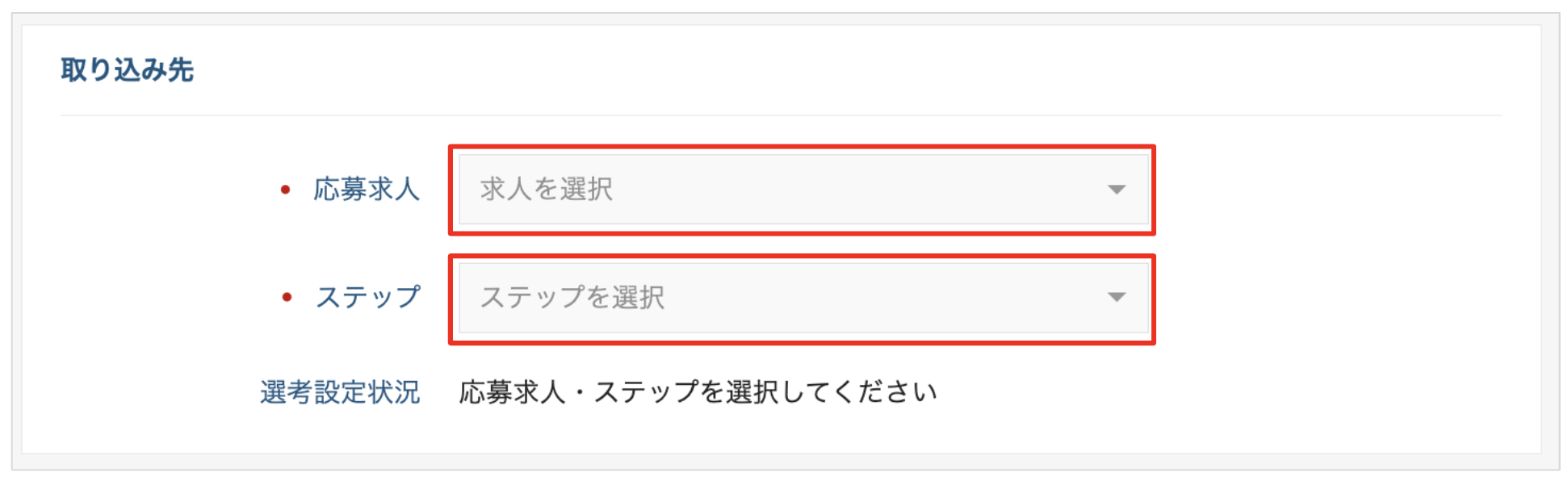The image size is (1568, 481).
Task: Click the ステップを選択 placeholder text
Action: click(x=572, y=298)
